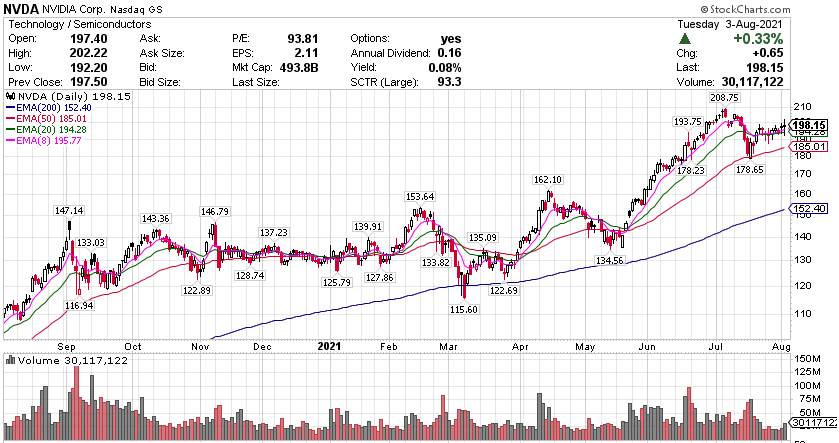Image resolution: width=839 pixels, height=443 pixels.
Task: Click the Tuesday 3-Aug-2021 date text
Action: pyautogui.click(x=730, y=24)
